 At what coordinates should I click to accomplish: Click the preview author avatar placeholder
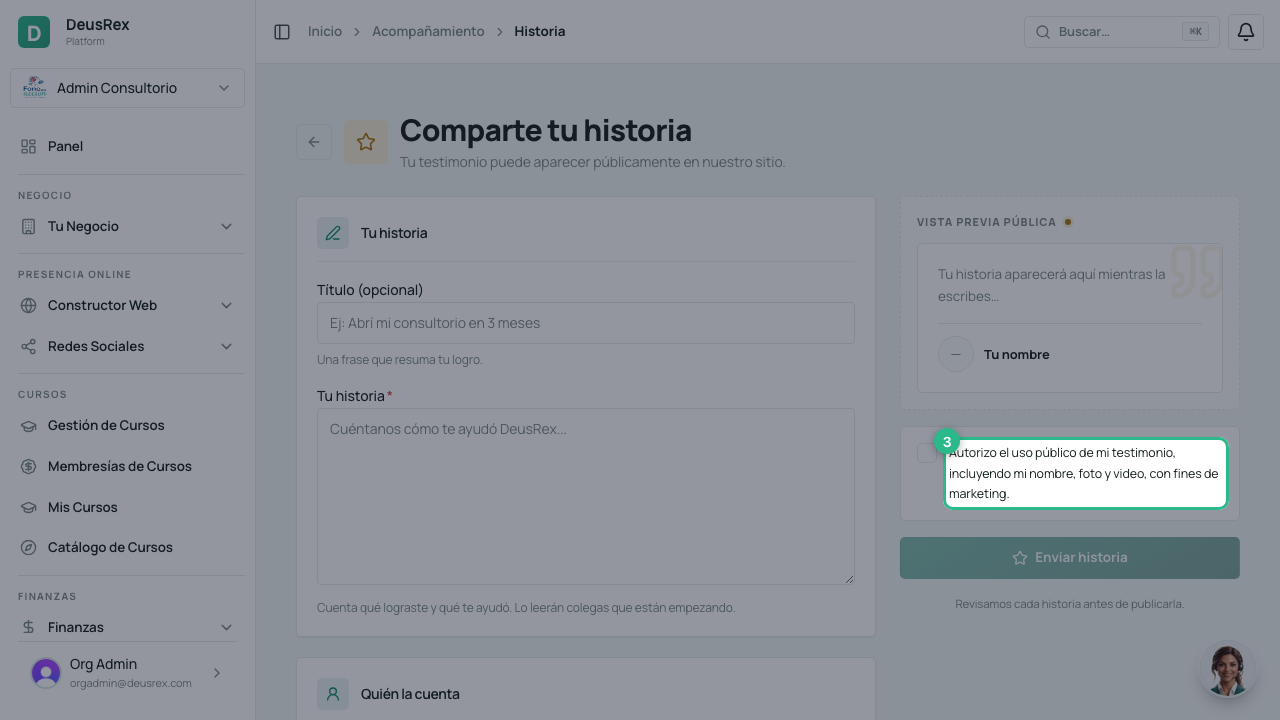coord(956,354)
